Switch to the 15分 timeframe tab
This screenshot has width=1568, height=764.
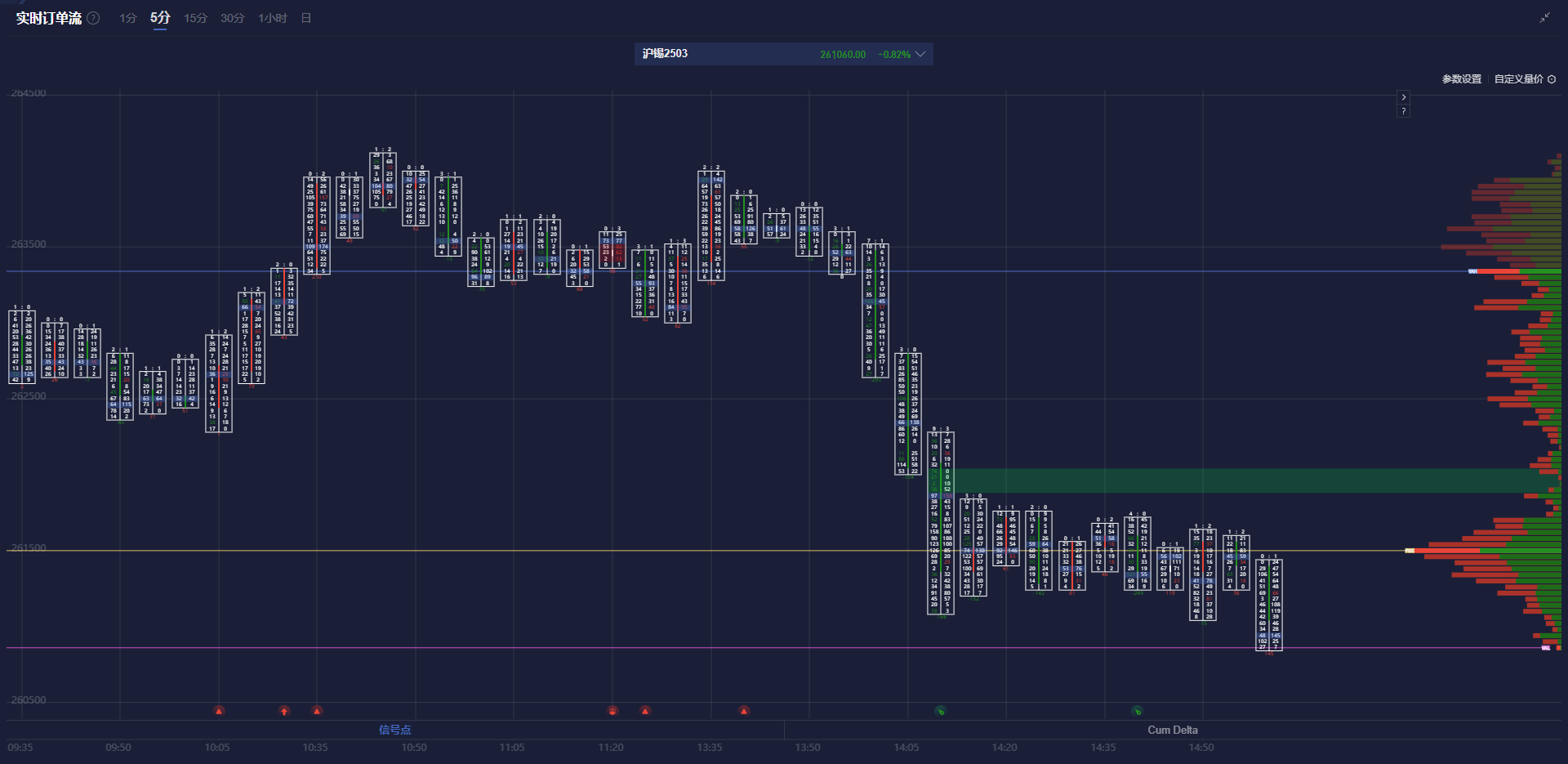click(195, 18)
